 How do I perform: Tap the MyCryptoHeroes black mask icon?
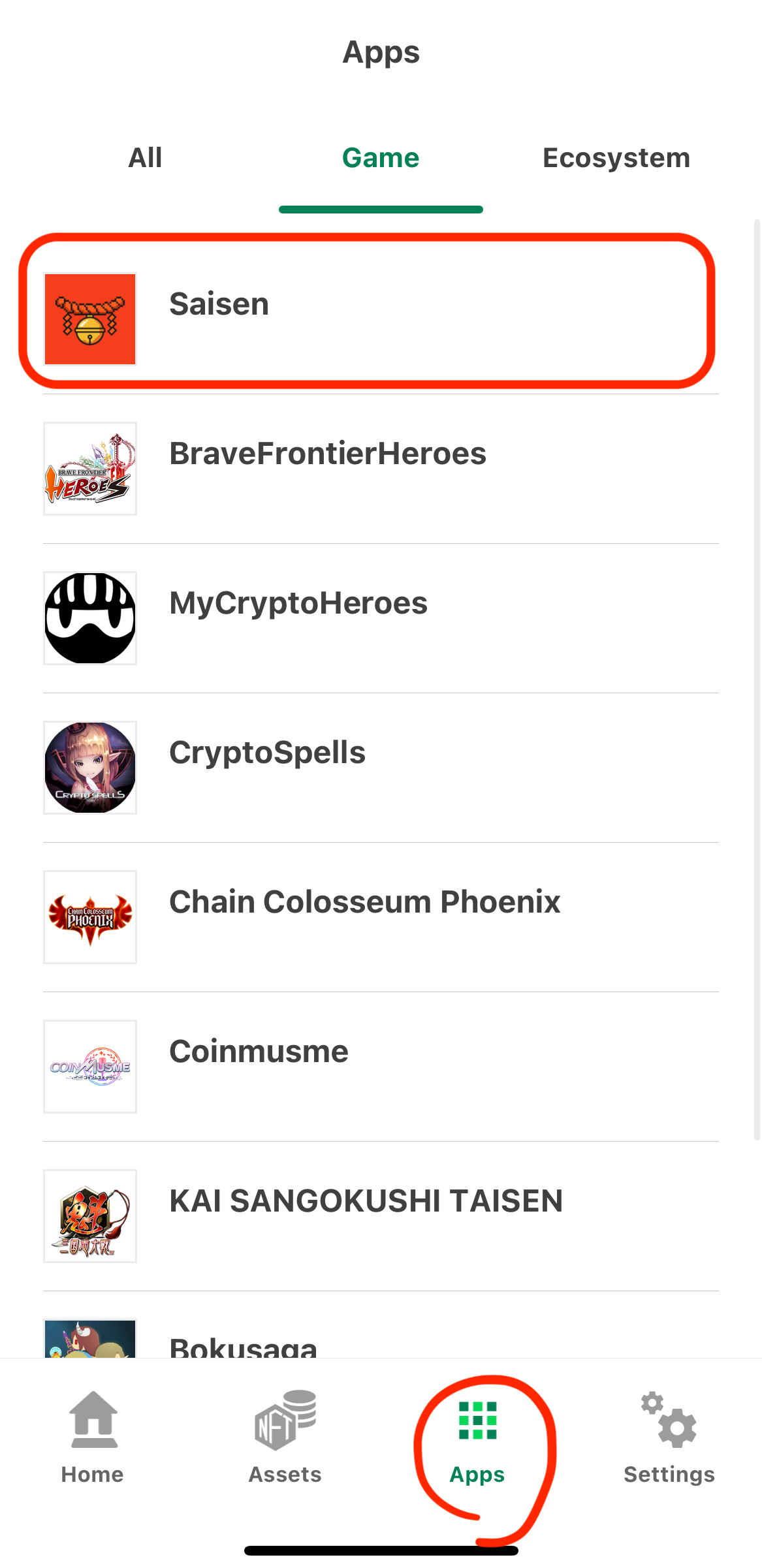click(90, 618)
